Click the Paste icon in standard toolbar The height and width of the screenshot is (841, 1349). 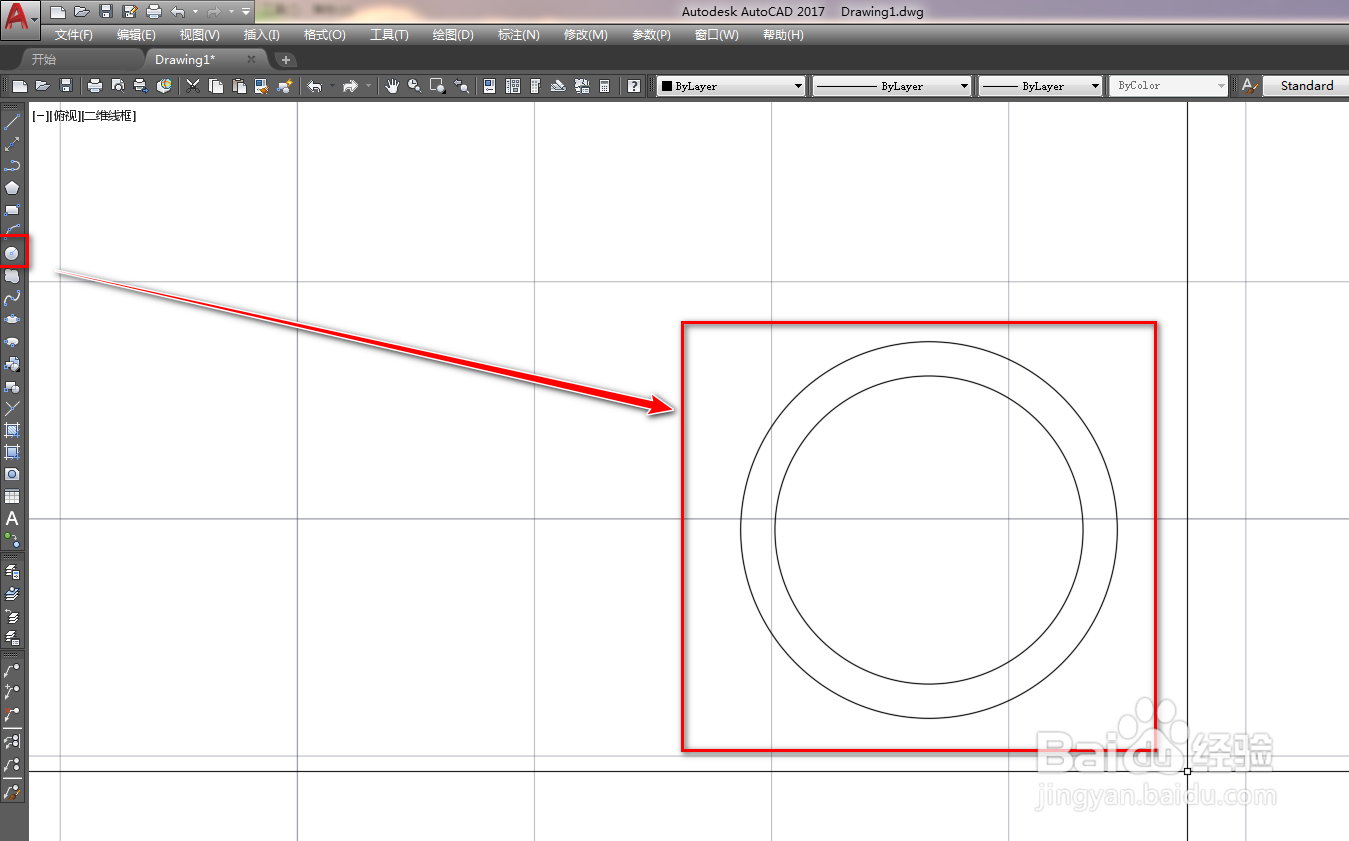(x=238, y=86)
